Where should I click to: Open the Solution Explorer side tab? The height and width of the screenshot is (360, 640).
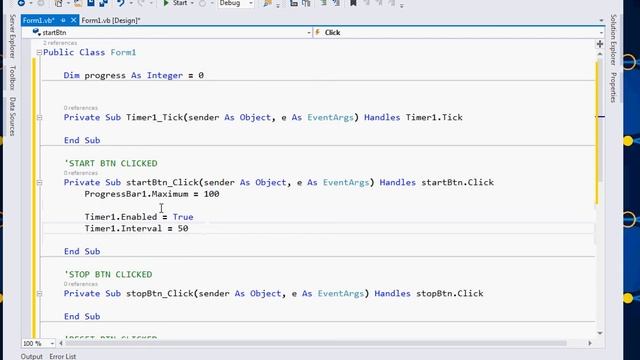click(x=613, y=40)
